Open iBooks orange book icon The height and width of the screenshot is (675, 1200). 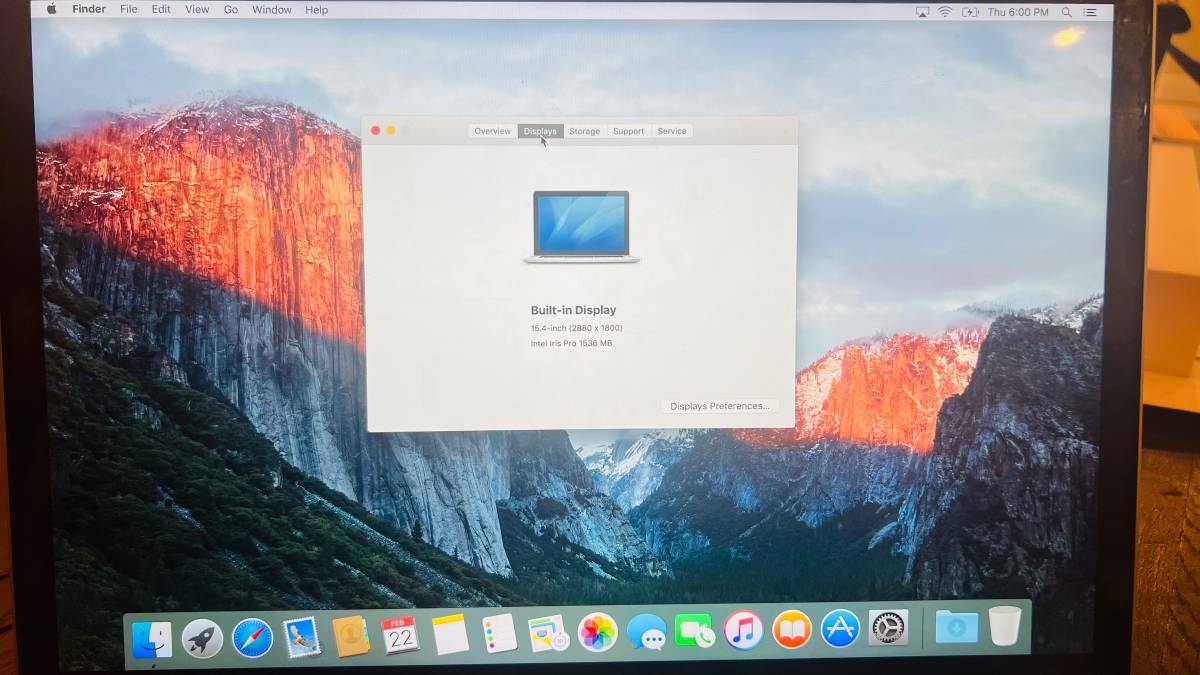click(x=792, y=629)
